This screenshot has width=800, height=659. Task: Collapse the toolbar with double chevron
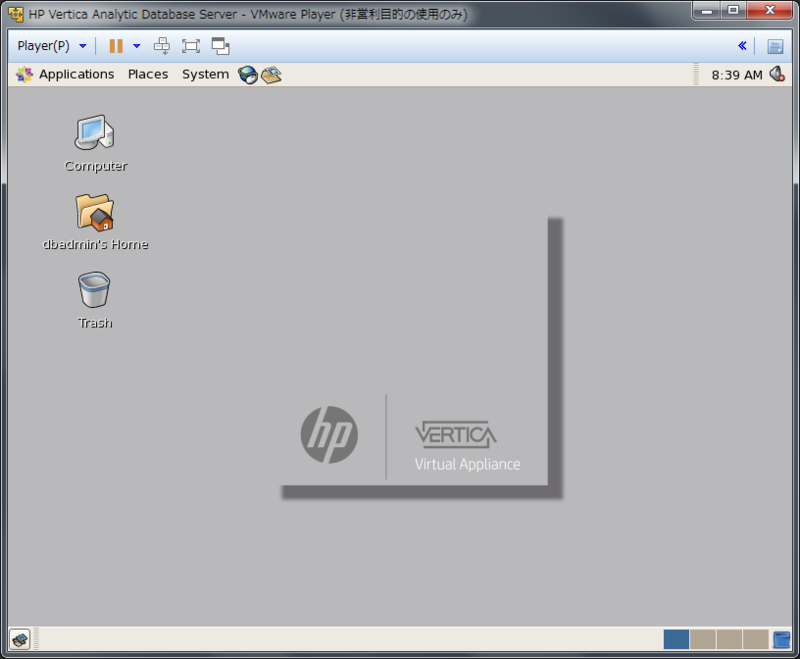tap(742, 46)
